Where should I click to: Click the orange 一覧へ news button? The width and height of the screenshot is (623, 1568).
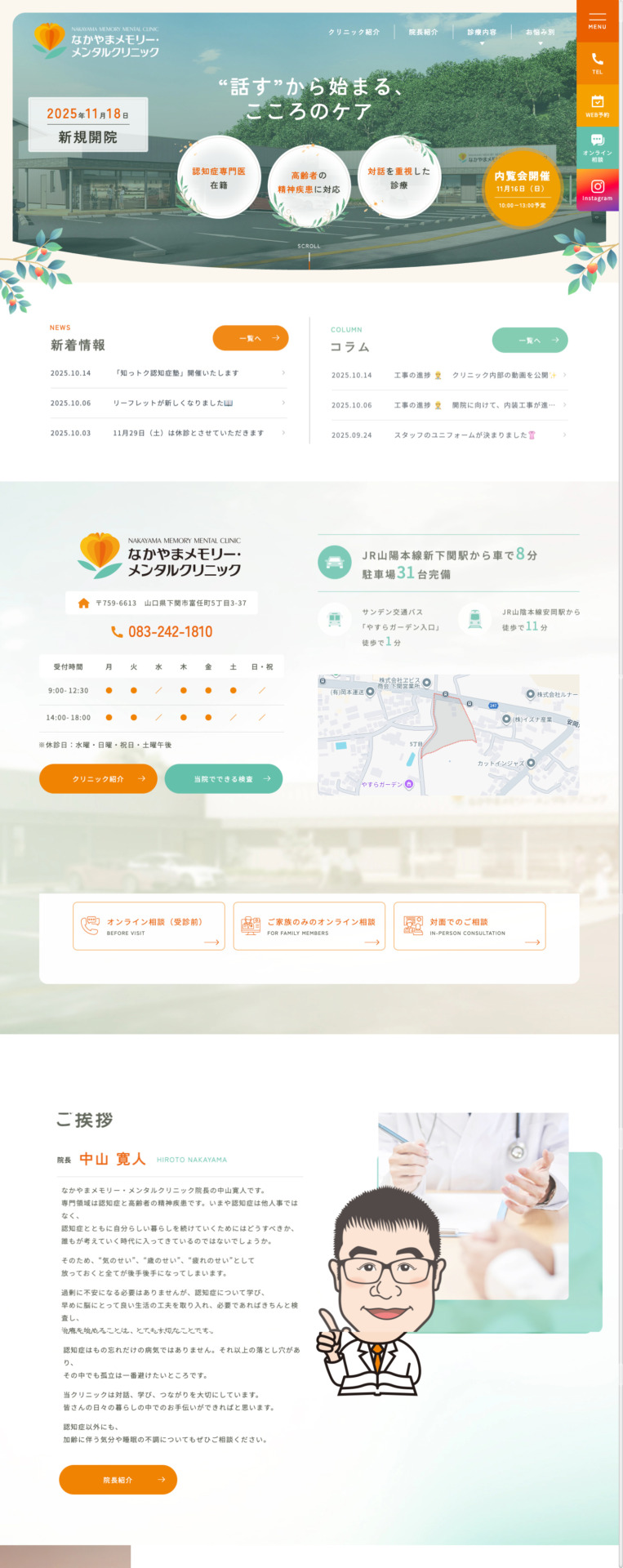tap(250, 338)
